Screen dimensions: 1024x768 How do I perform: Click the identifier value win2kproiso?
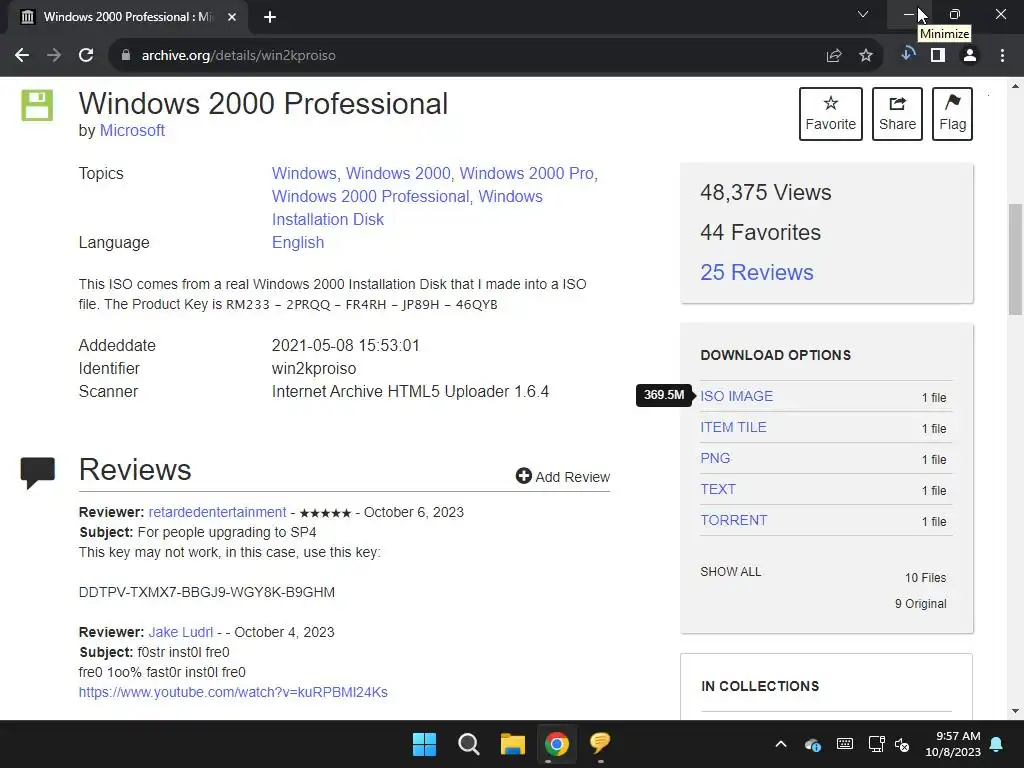(x=313, y=369)
